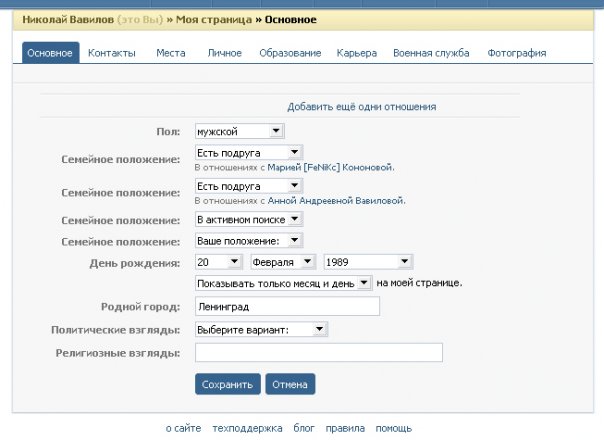Screen dimensions: 604x440
Task: Focus the Религиозные взгляды text field
Action: pos(318,352)
